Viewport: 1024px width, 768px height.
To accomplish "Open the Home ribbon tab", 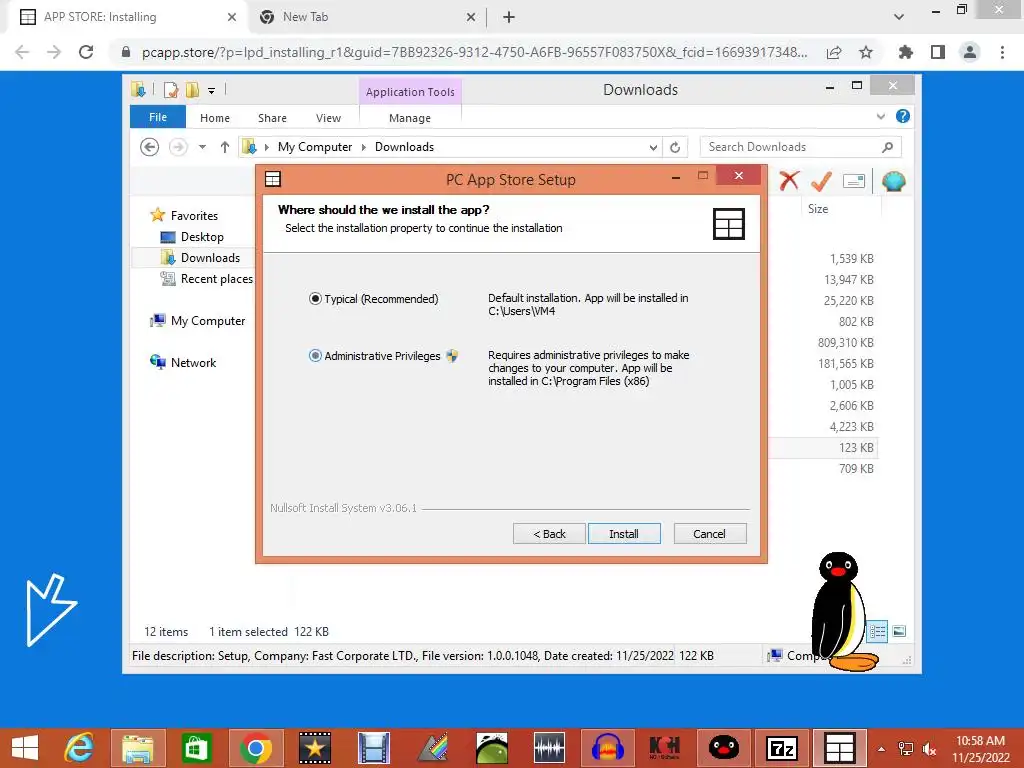I will coord(215,118).
